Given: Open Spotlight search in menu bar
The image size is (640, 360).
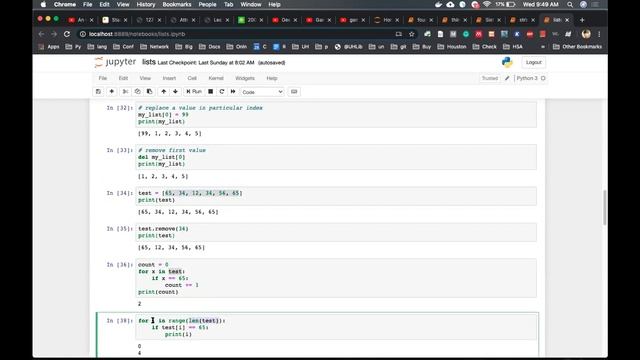Looking at the screenshot, I should tap(570, 4).
